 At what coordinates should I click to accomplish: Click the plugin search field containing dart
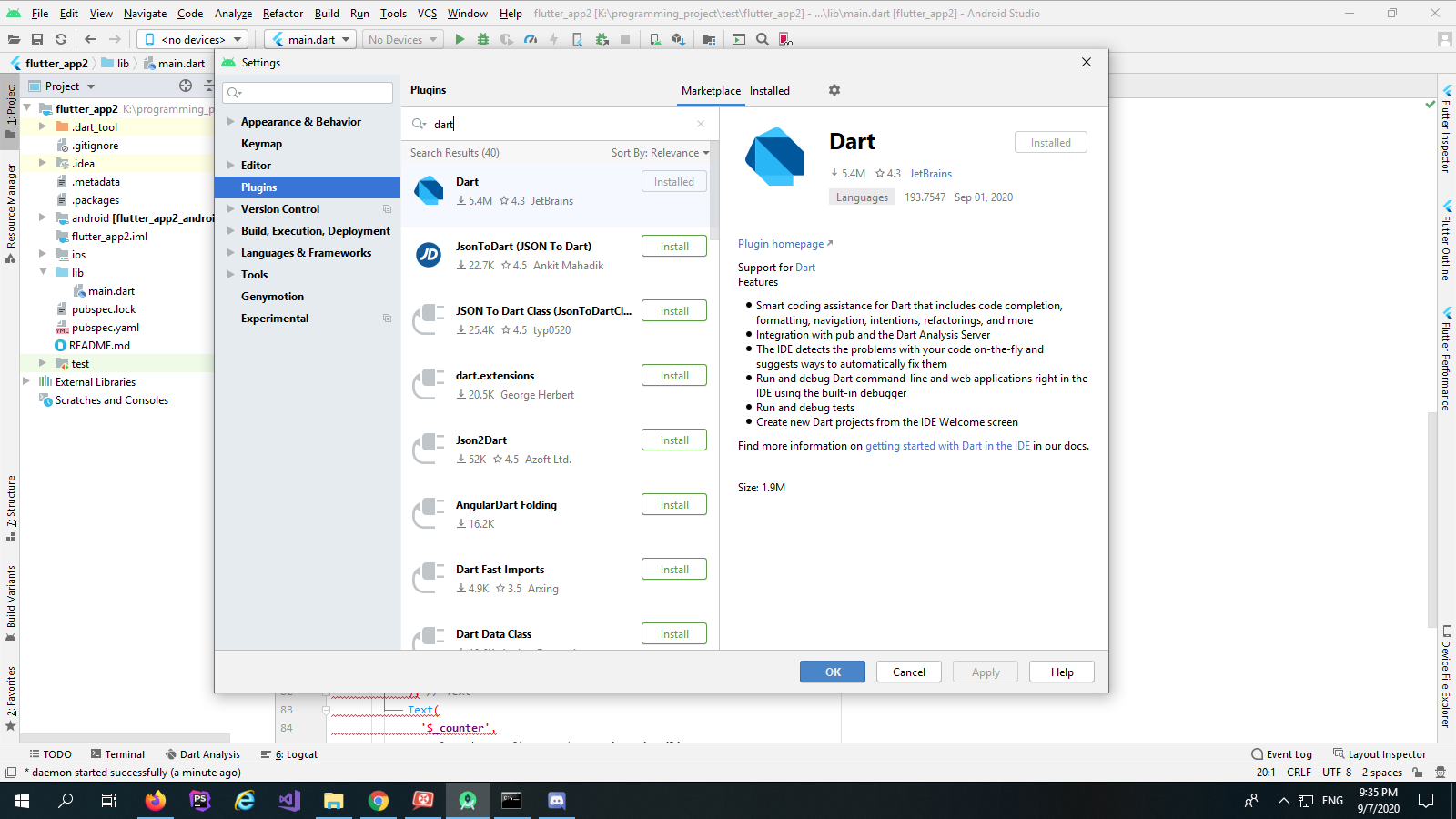[x=560, y=124]
